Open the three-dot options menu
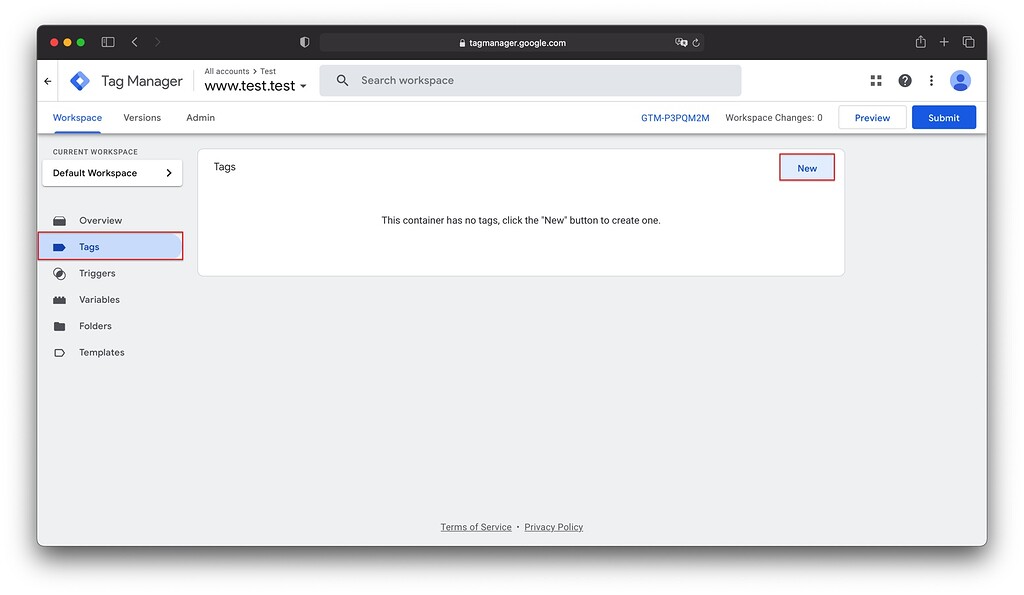 tap(931, 80)
